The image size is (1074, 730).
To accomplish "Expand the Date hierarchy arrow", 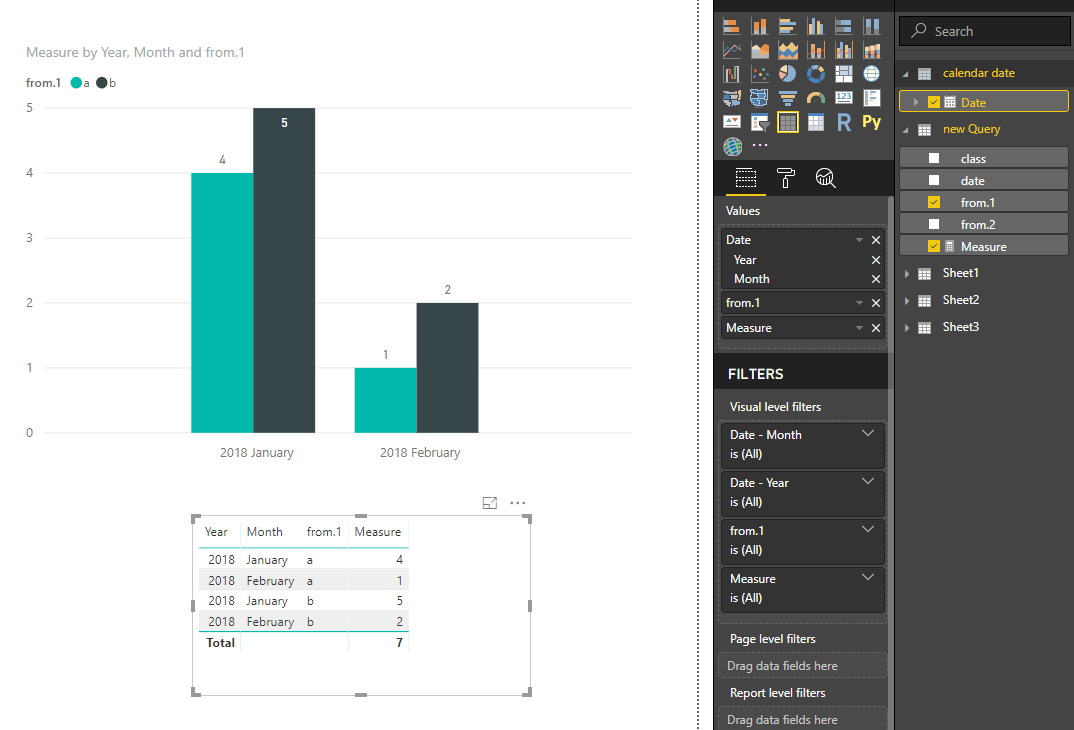I will tap(916, 102).
